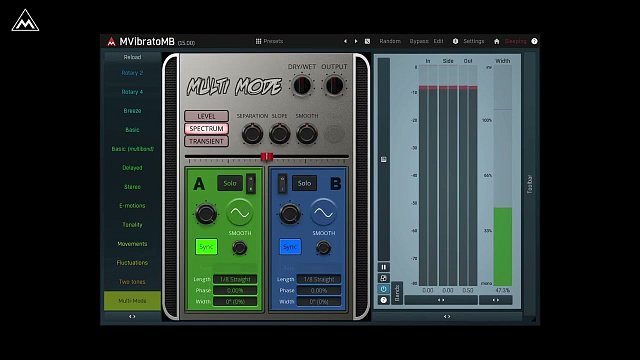Image resolution: width=640 pixels, height=360 pixels.
Task: Flip the rocker switch in band A
Action: tap(251, 184)
